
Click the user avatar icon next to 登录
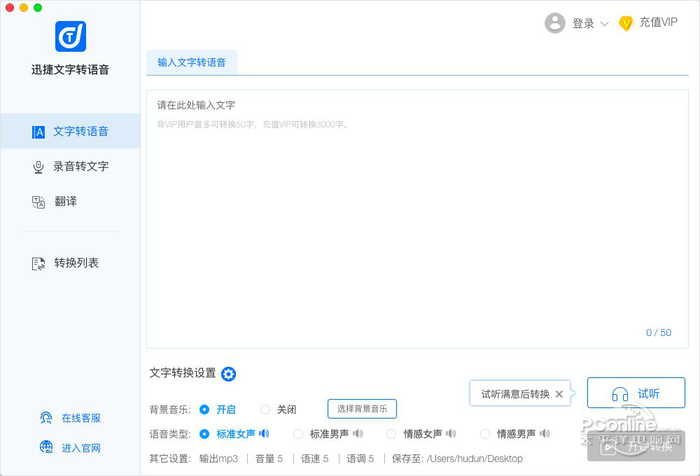click(555, 23)
